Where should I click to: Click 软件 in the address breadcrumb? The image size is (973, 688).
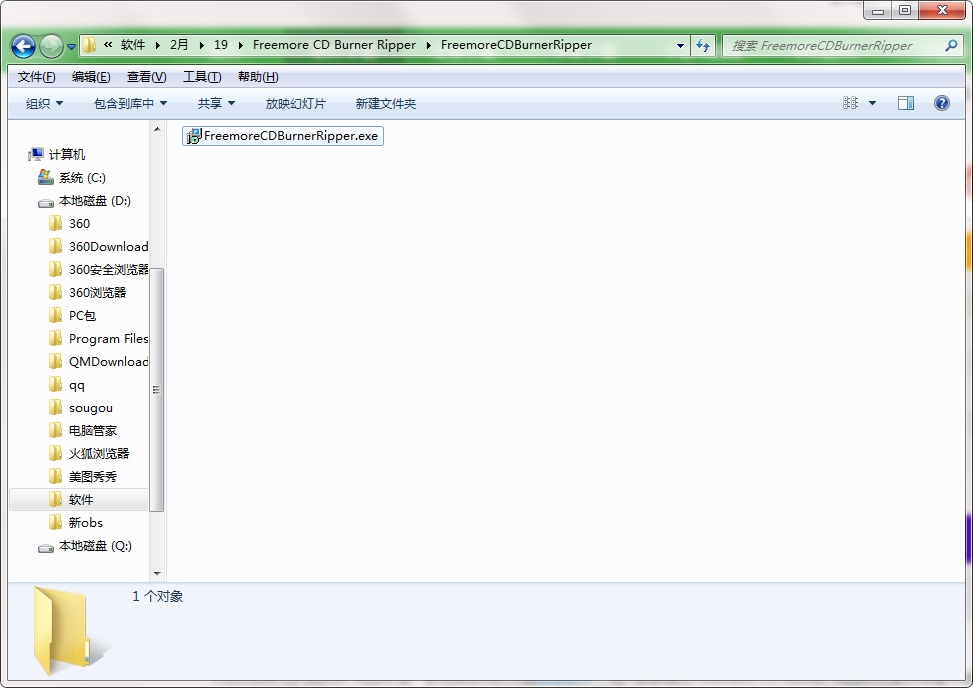[x=133, y=45]
